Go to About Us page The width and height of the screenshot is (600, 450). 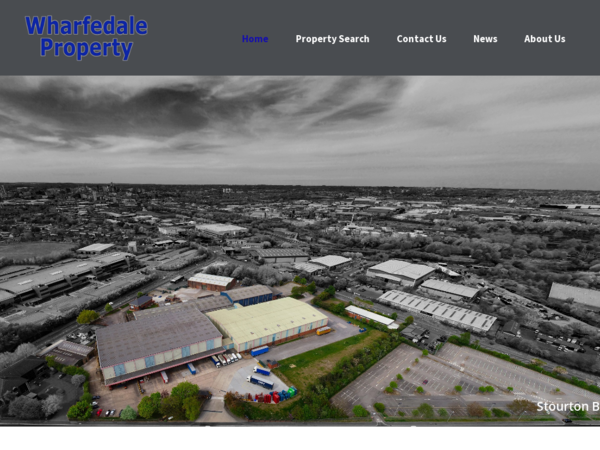coord(545,39)
